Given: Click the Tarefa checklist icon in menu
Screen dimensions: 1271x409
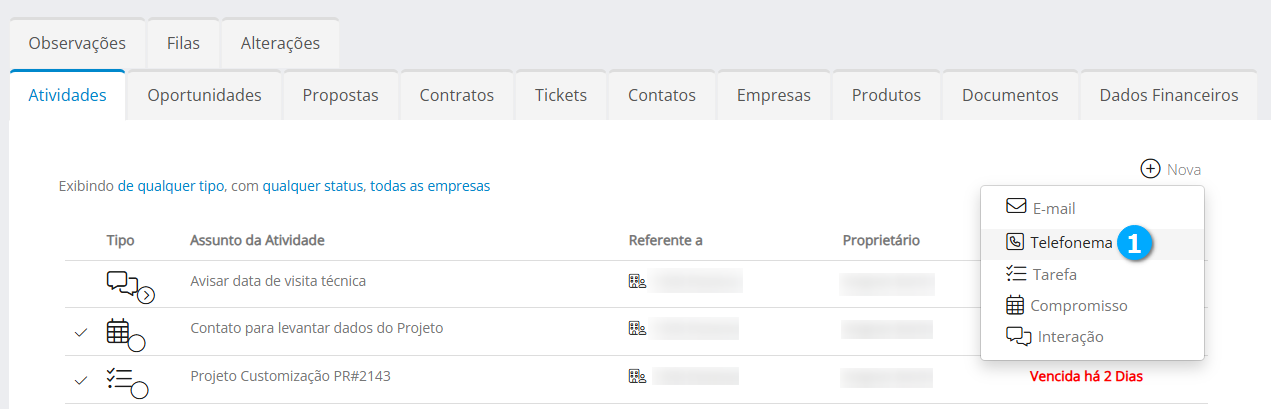Looking at the screenshot, I should click(x=1016, y=273).
